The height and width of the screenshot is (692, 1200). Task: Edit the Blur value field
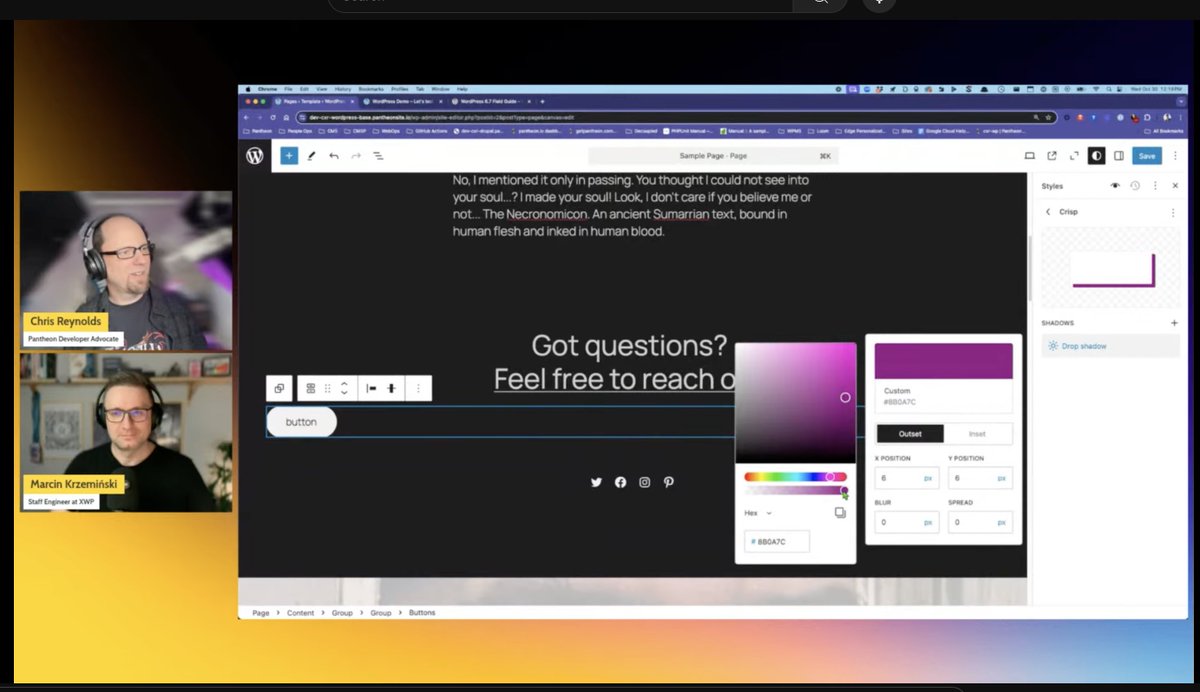(x=898, y=522)
